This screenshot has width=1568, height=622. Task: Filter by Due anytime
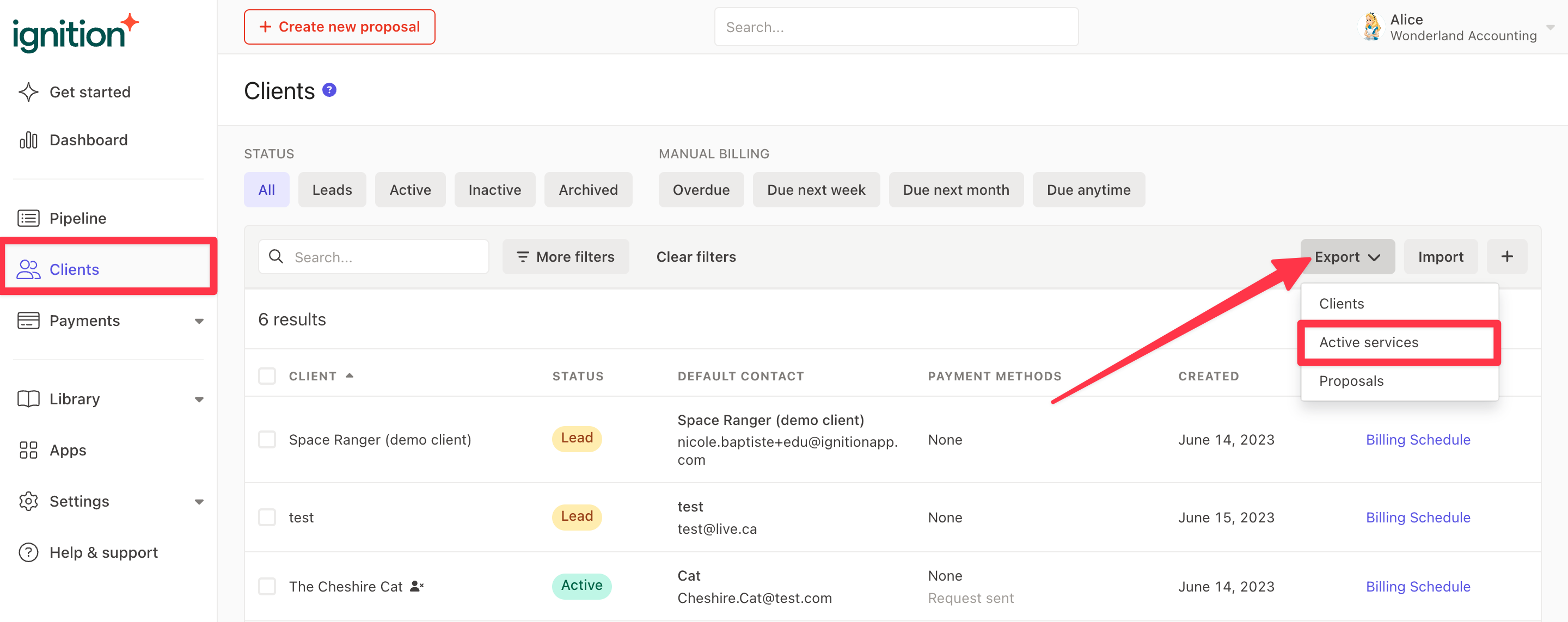click(1088, 190)
